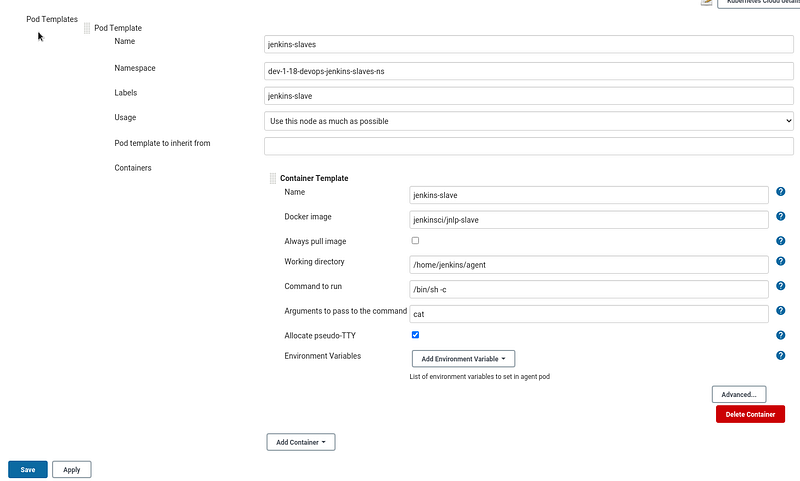
Task: Open help for container Name field
Action: click(x=780, y=192)
